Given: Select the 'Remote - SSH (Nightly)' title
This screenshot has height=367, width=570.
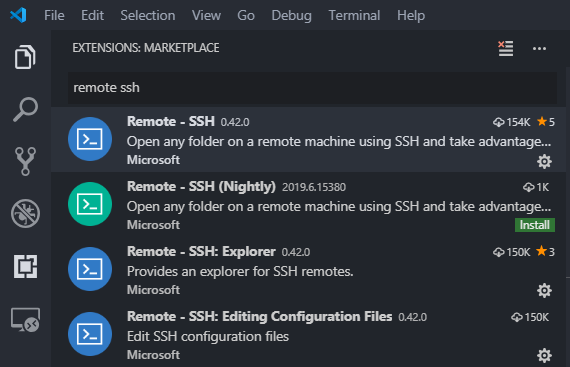Looking at the screenshot, I should (201, 187).
